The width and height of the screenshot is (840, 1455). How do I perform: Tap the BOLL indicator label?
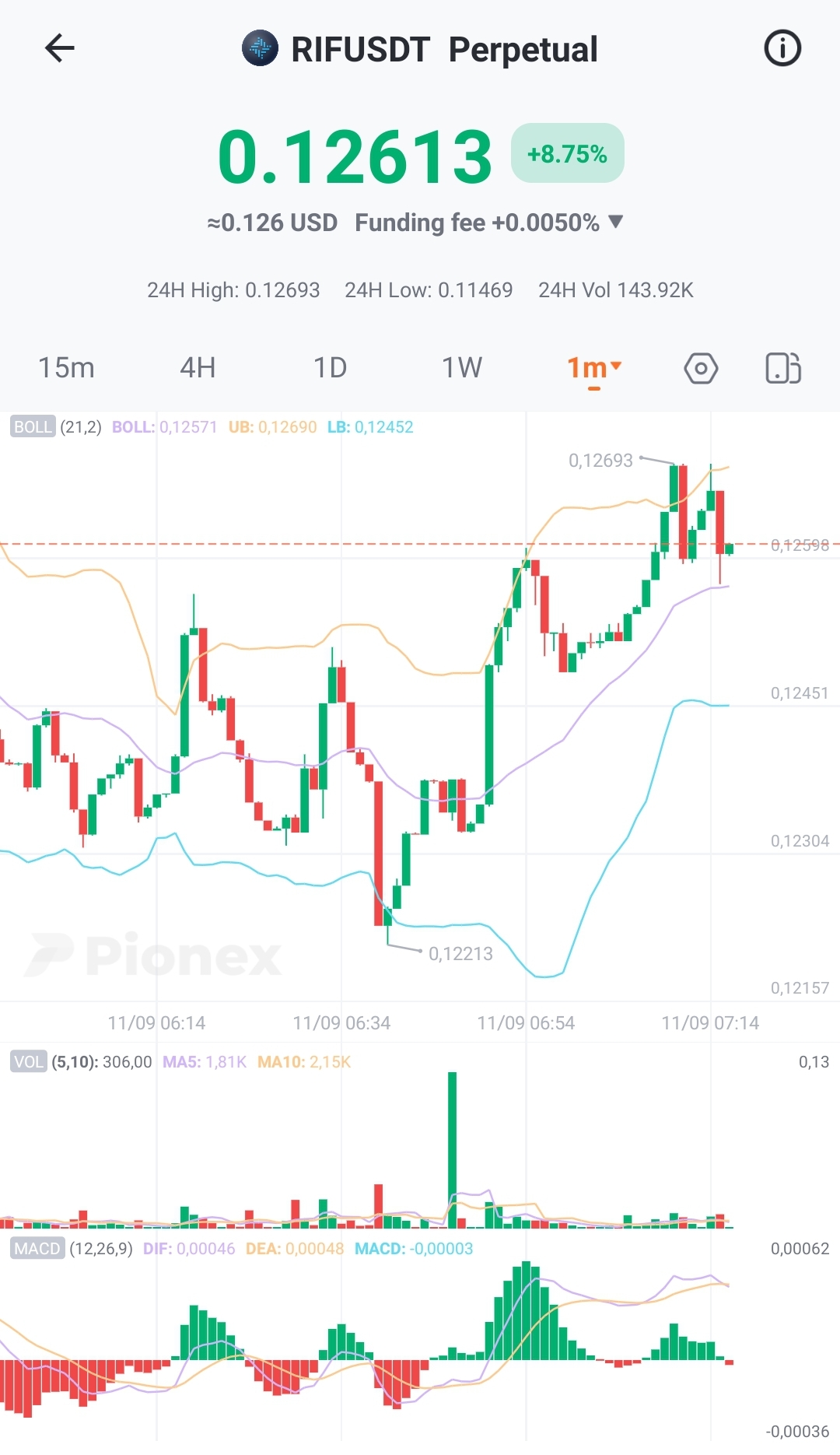[33, 427]
